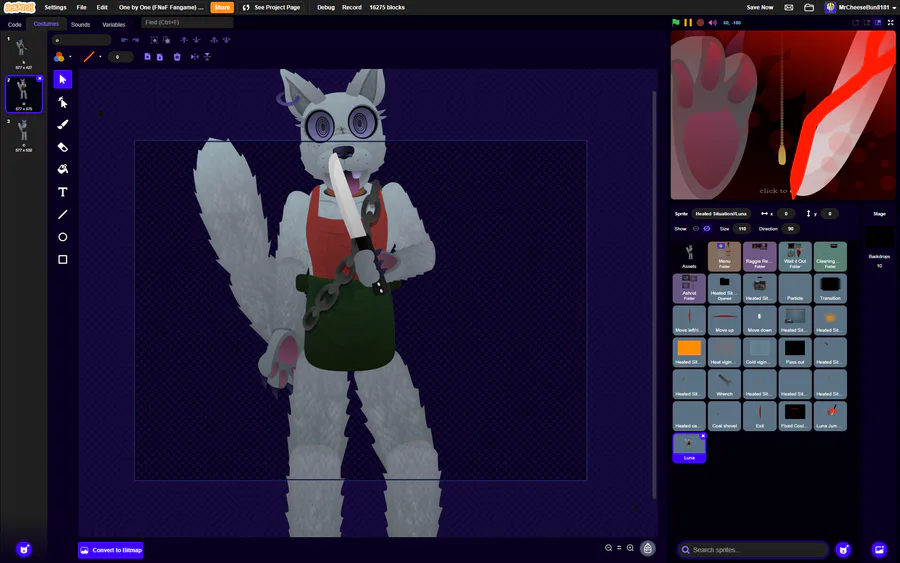The image size is (900, 563).
Task: Copy the selected shape
Action: pos(148,57)
